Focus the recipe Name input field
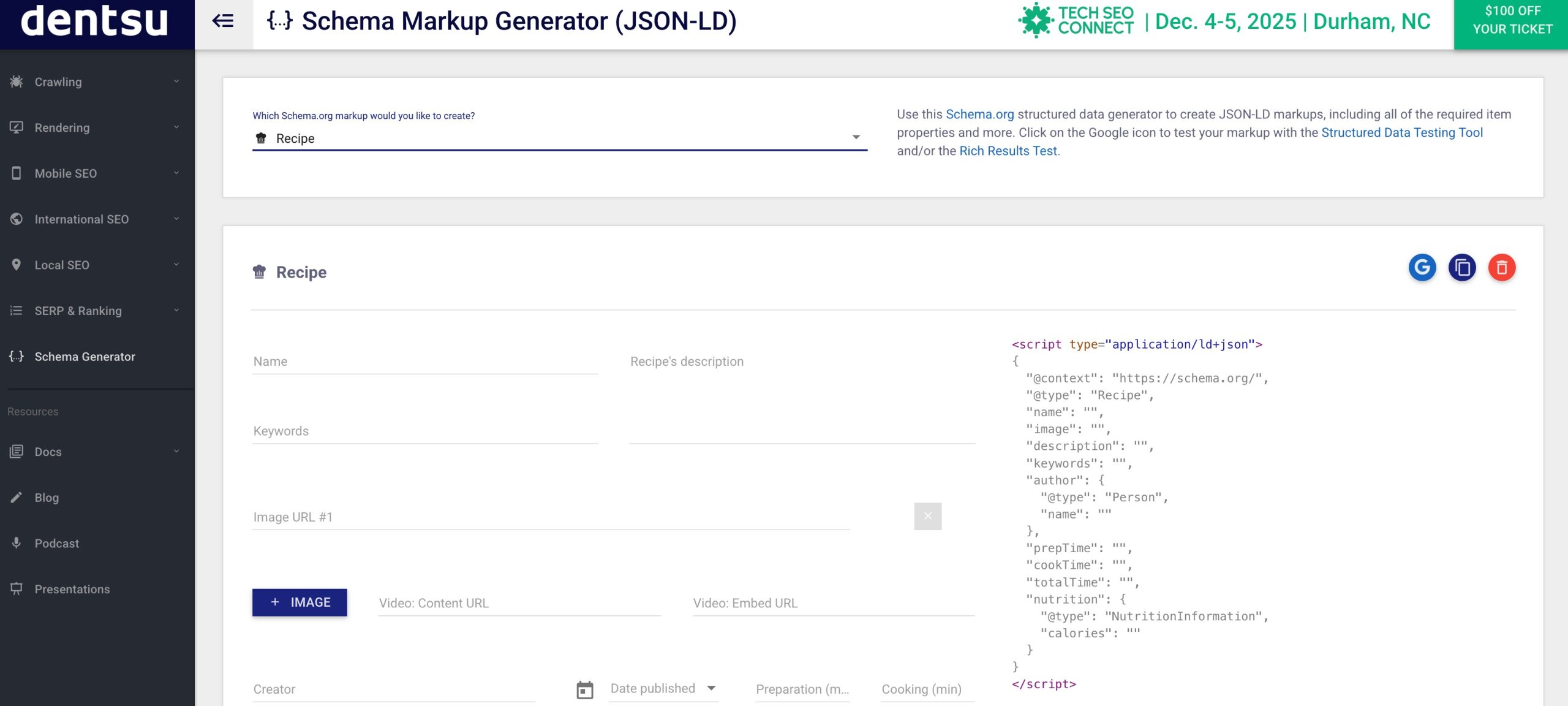The width and height of the screenshot is (1568, 706). [x=424, y=362]
